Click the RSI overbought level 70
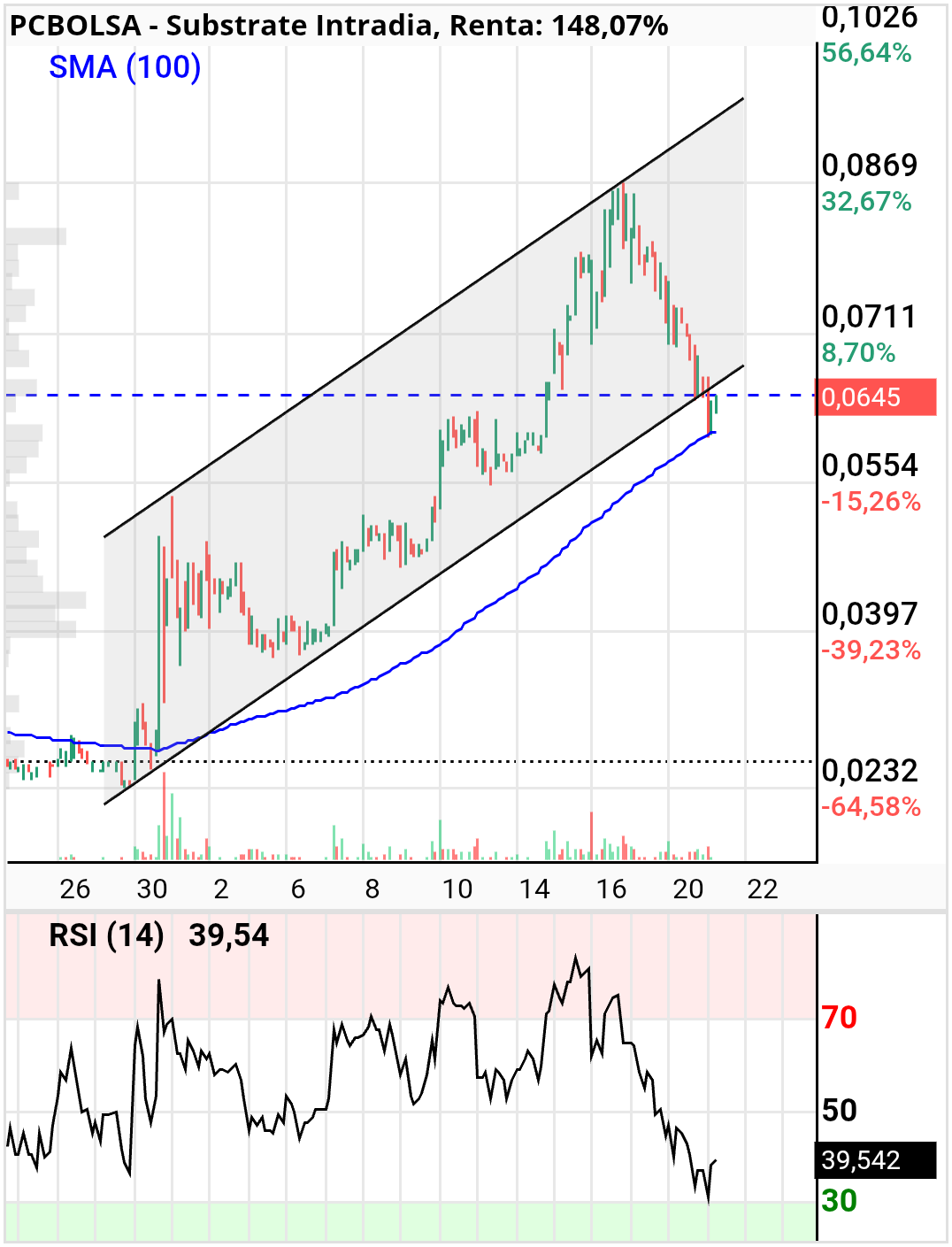Viewport: 952px width, 1247px height. tap(840, 1018)
